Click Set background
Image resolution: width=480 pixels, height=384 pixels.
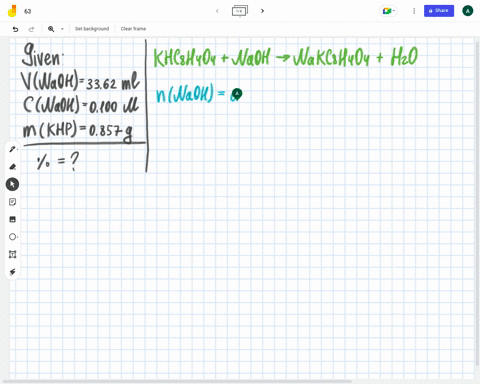tap(92, 29)
